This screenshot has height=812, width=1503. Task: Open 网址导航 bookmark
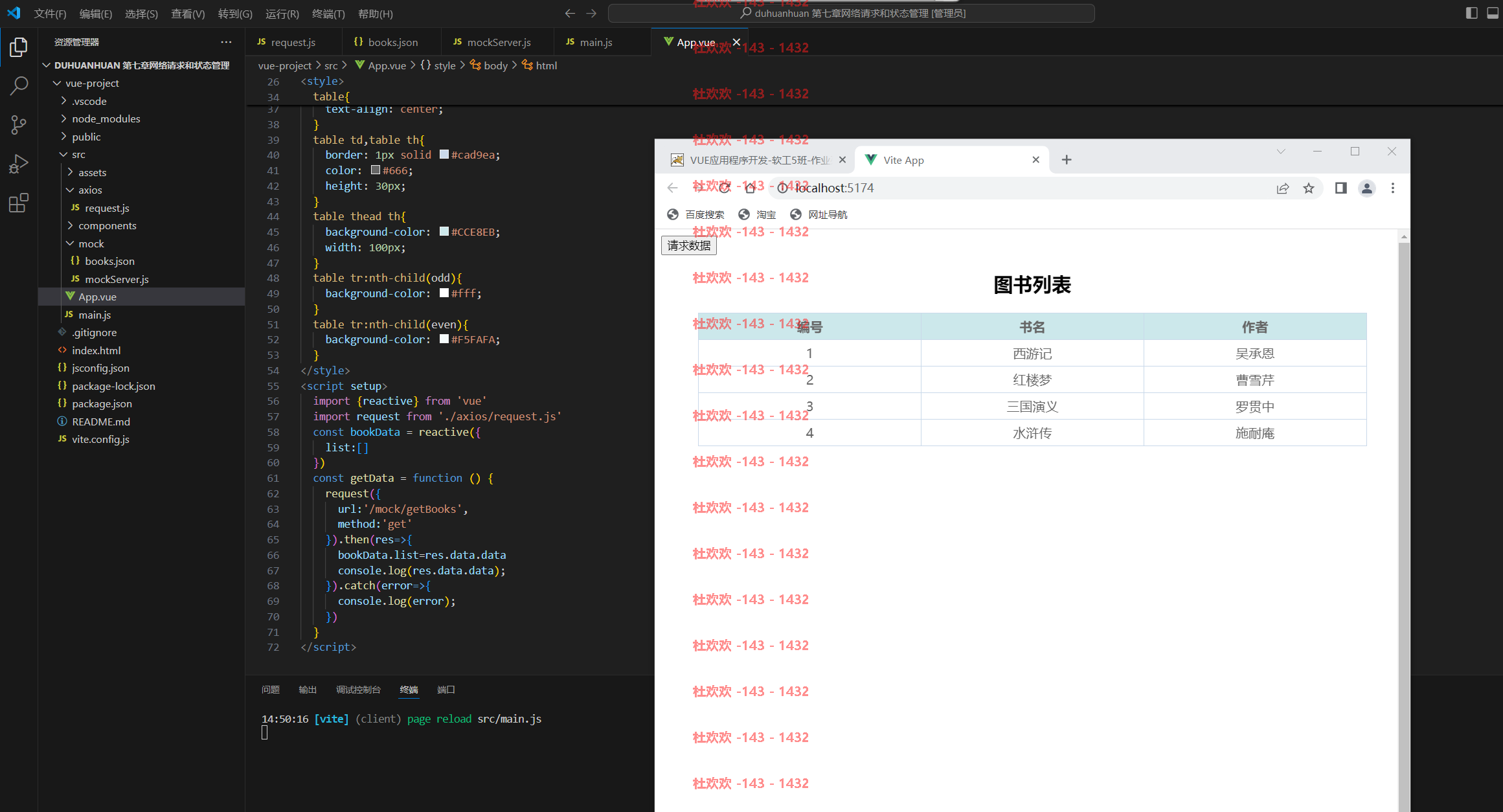(x=819, y=214)
